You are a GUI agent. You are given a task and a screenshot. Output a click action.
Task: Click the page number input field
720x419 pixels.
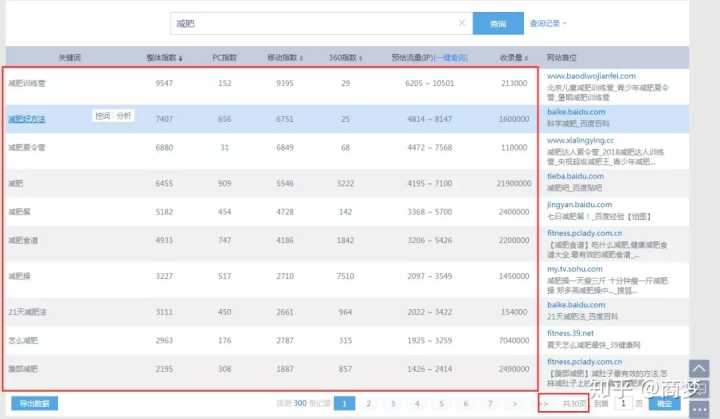pyautogui.click(x=624, y=404)
